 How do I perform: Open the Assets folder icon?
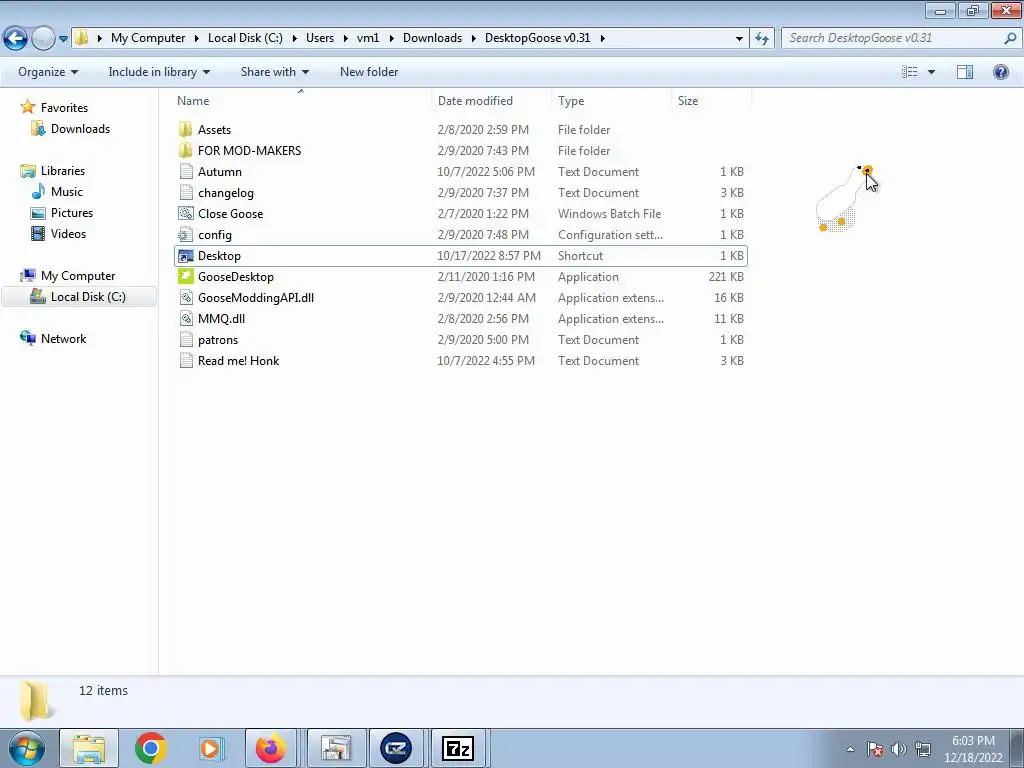coord(185,129)
